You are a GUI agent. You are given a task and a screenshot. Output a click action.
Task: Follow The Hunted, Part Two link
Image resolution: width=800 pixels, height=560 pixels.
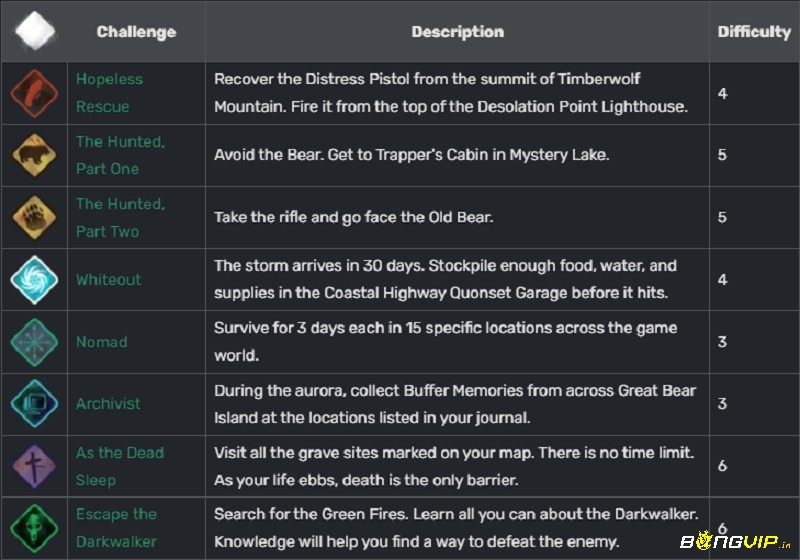click(120, 217)
